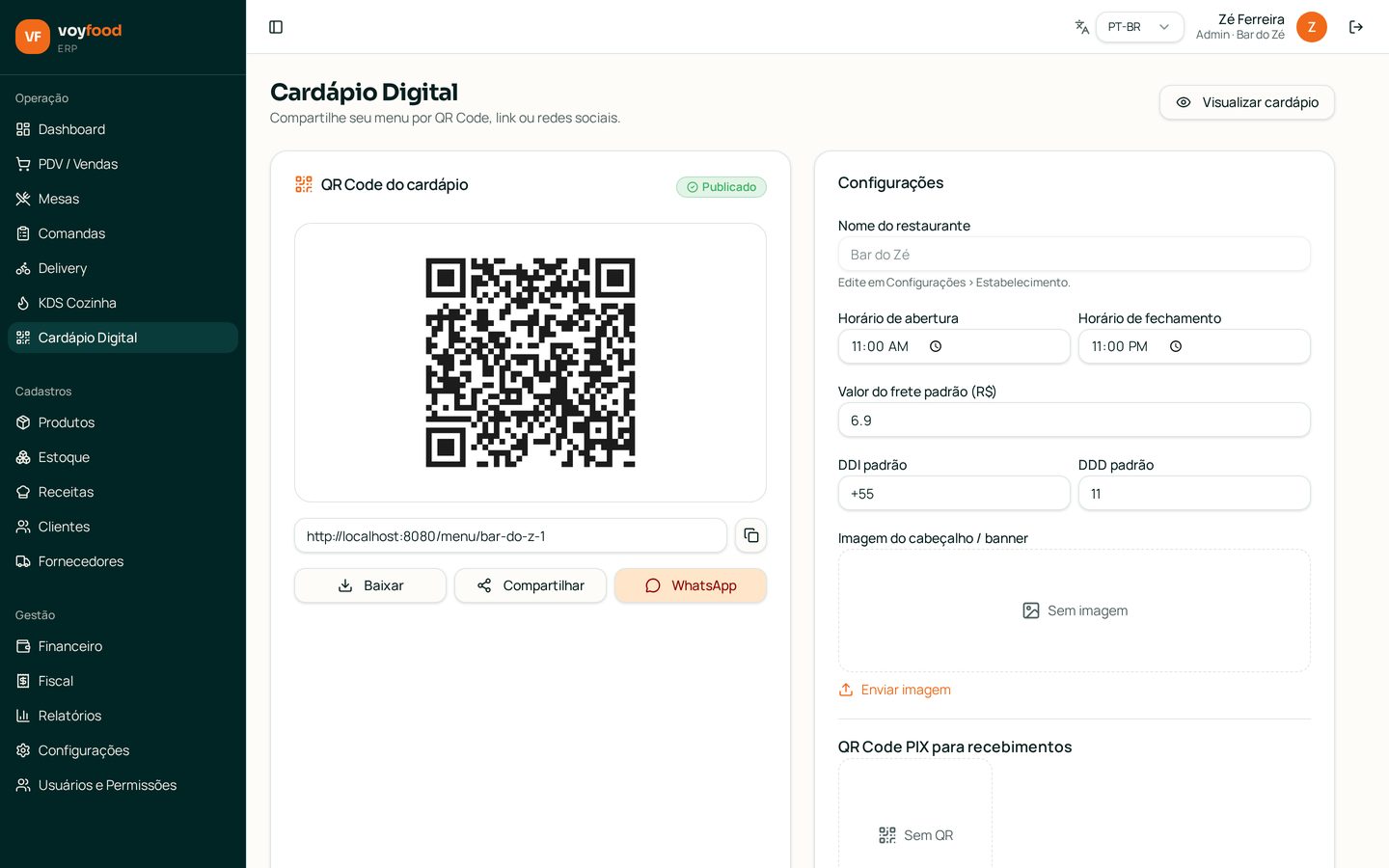
Task: Click the Estoque boxes icon
Action: [23, 457]
